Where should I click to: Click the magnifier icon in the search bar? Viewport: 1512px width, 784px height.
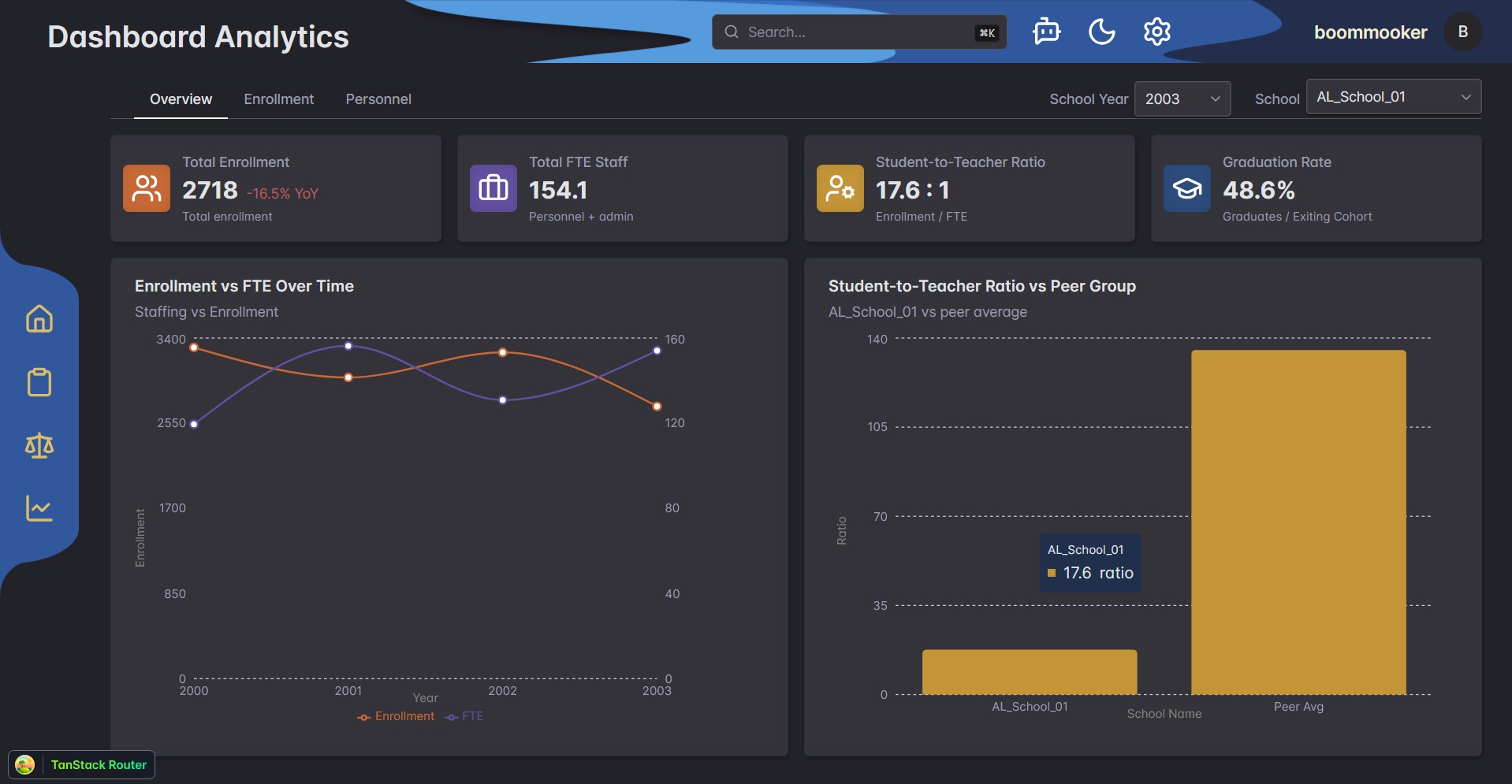732,32
